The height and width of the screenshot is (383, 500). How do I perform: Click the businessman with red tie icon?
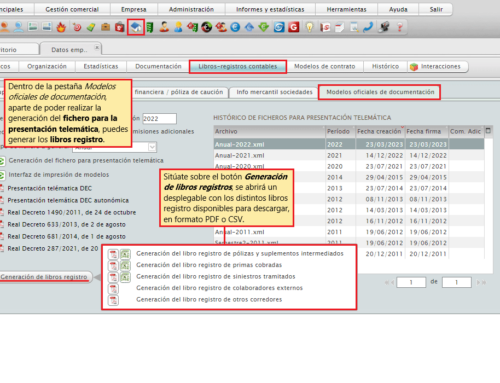tap(164, 27)
